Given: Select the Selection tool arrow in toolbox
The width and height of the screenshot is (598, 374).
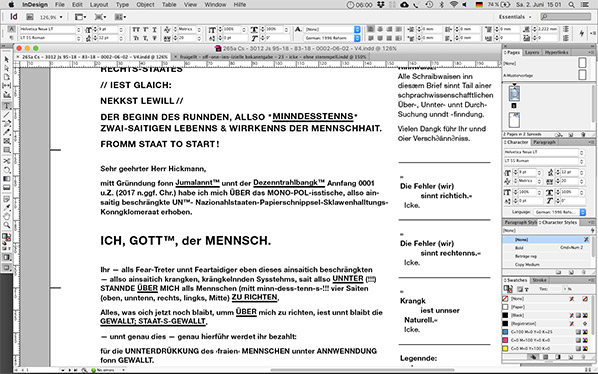Looking at the screenshot, I should coord(6,59).
